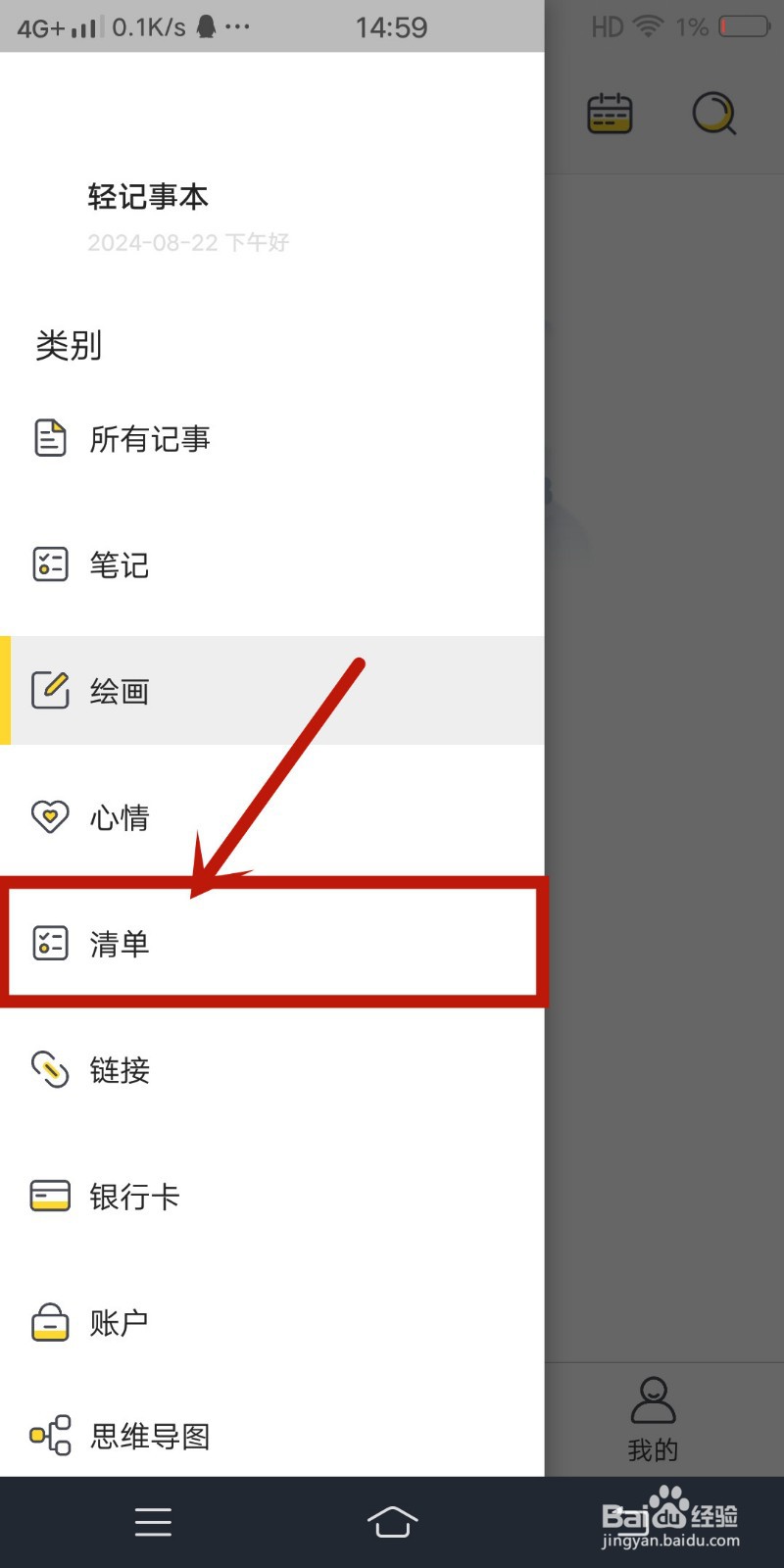Tap the search magnifier icon

(x=714, y=114)
